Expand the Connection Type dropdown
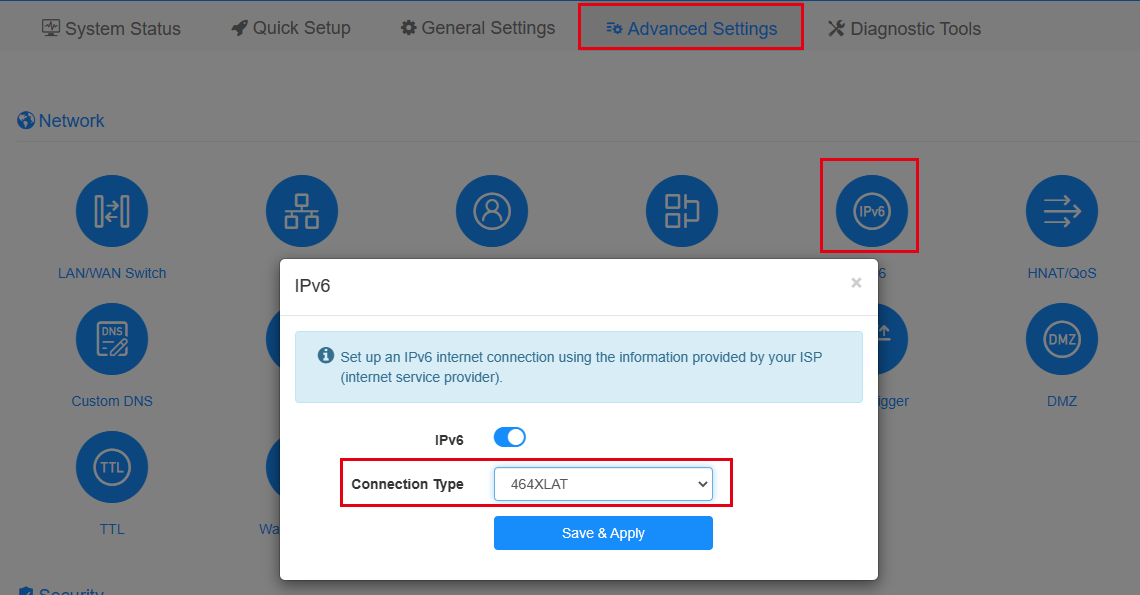Viewport: 1140px width, 595px height. pos(603,484)
